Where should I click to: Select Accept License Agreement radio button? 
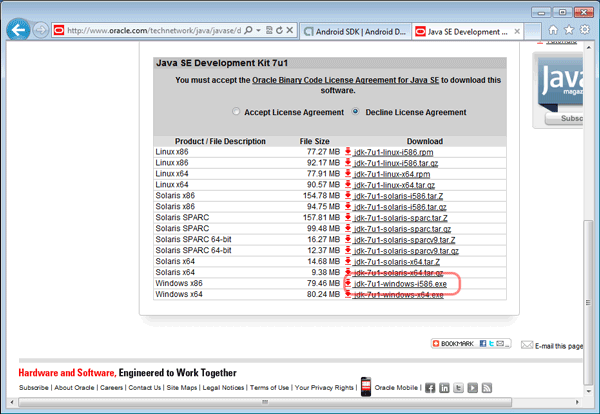(x=236, y=111)
